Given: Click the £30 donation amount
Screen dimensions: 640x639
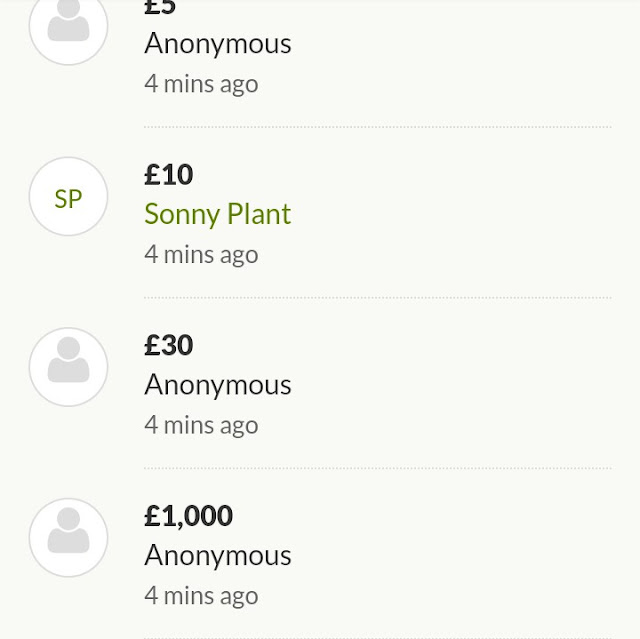Looking at the screenshot, I should pyautogui.click(x=168, y=345).
